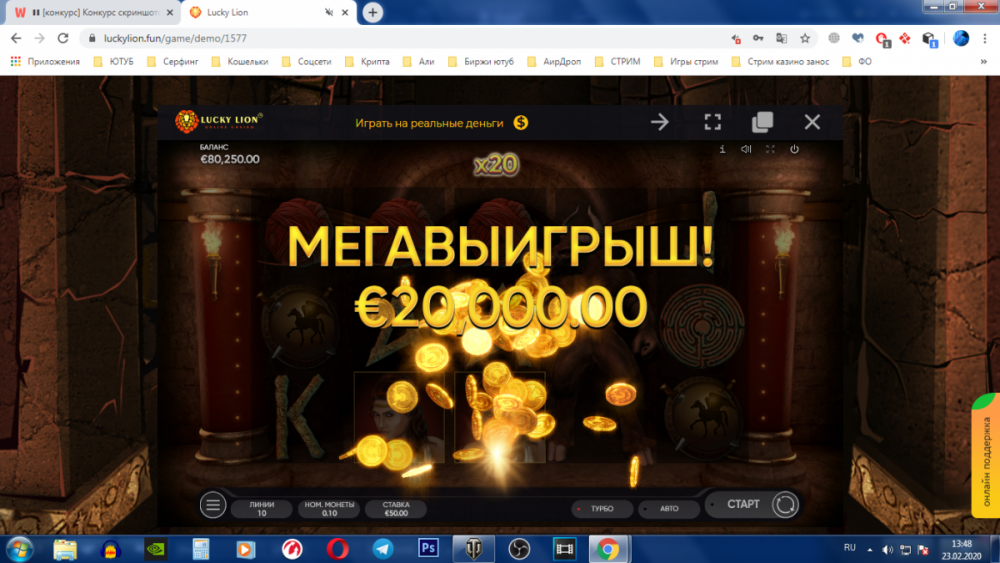Screen dimensions: 1000x563
Task: Enter fullscreen via Lucky Lion header icon
Action: (712, 122)
